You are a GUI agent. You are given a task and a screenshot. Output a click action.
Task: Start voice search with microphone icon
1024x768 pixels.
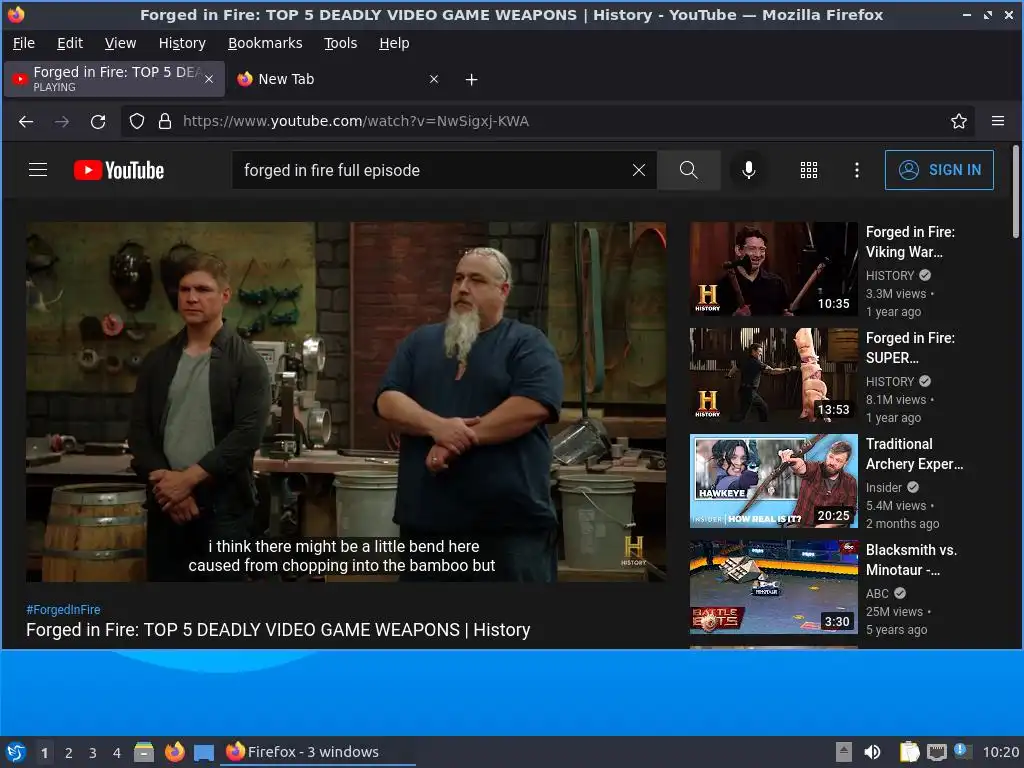click(749, 170)
